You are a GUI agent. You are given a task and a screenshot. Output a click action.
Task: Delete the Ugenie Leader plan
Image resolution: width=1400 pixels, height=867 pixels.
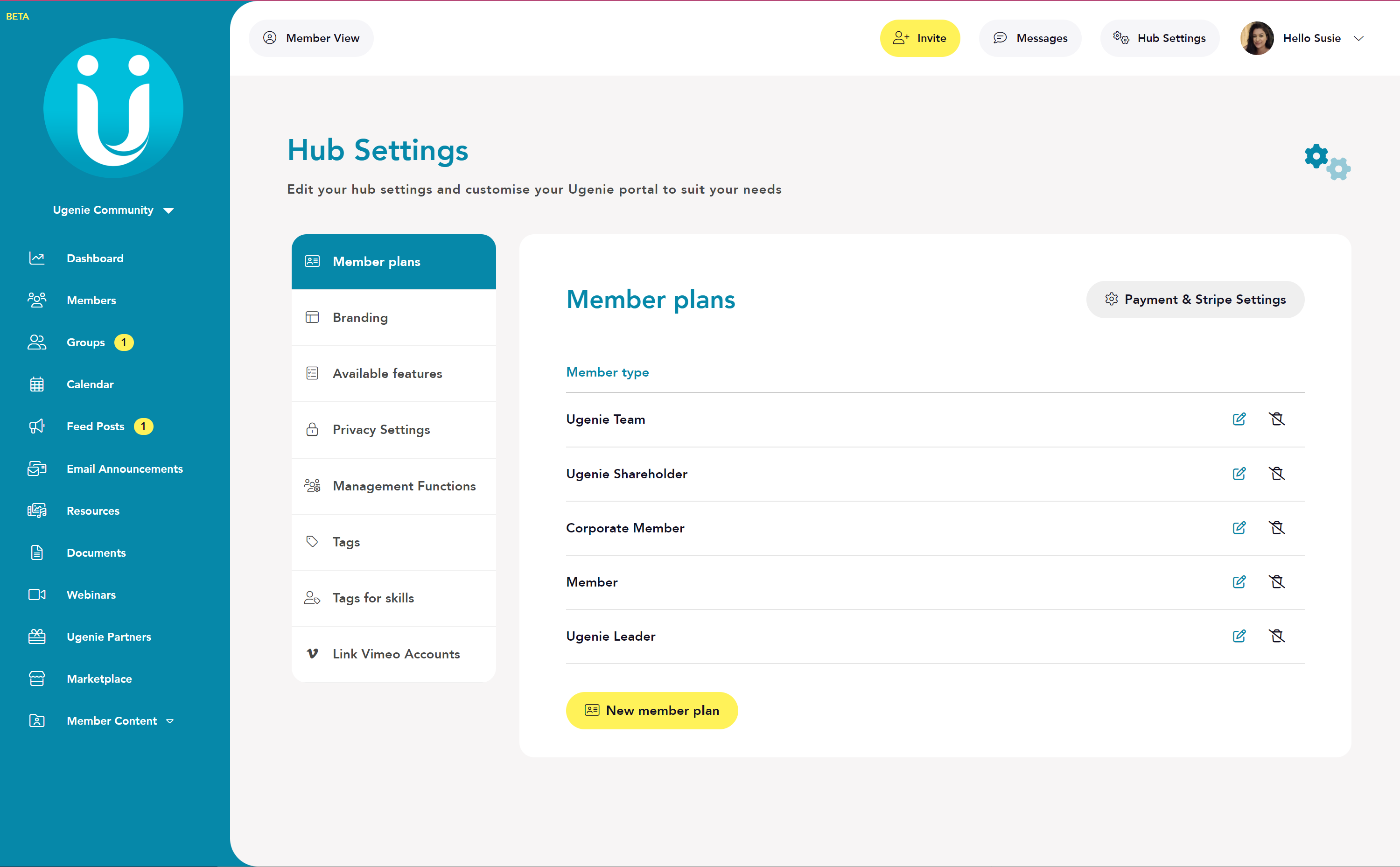[x=1277, y=636]
